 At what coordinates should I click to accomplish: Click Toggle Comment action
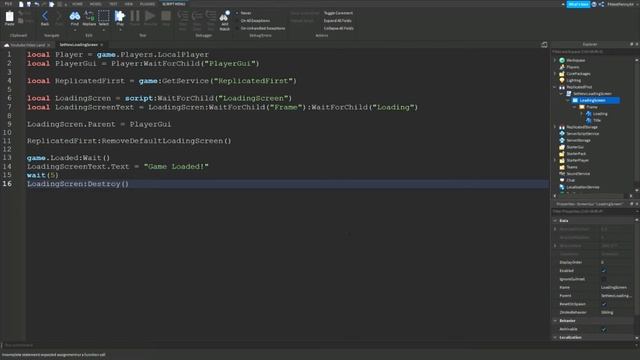coord(338,13)
